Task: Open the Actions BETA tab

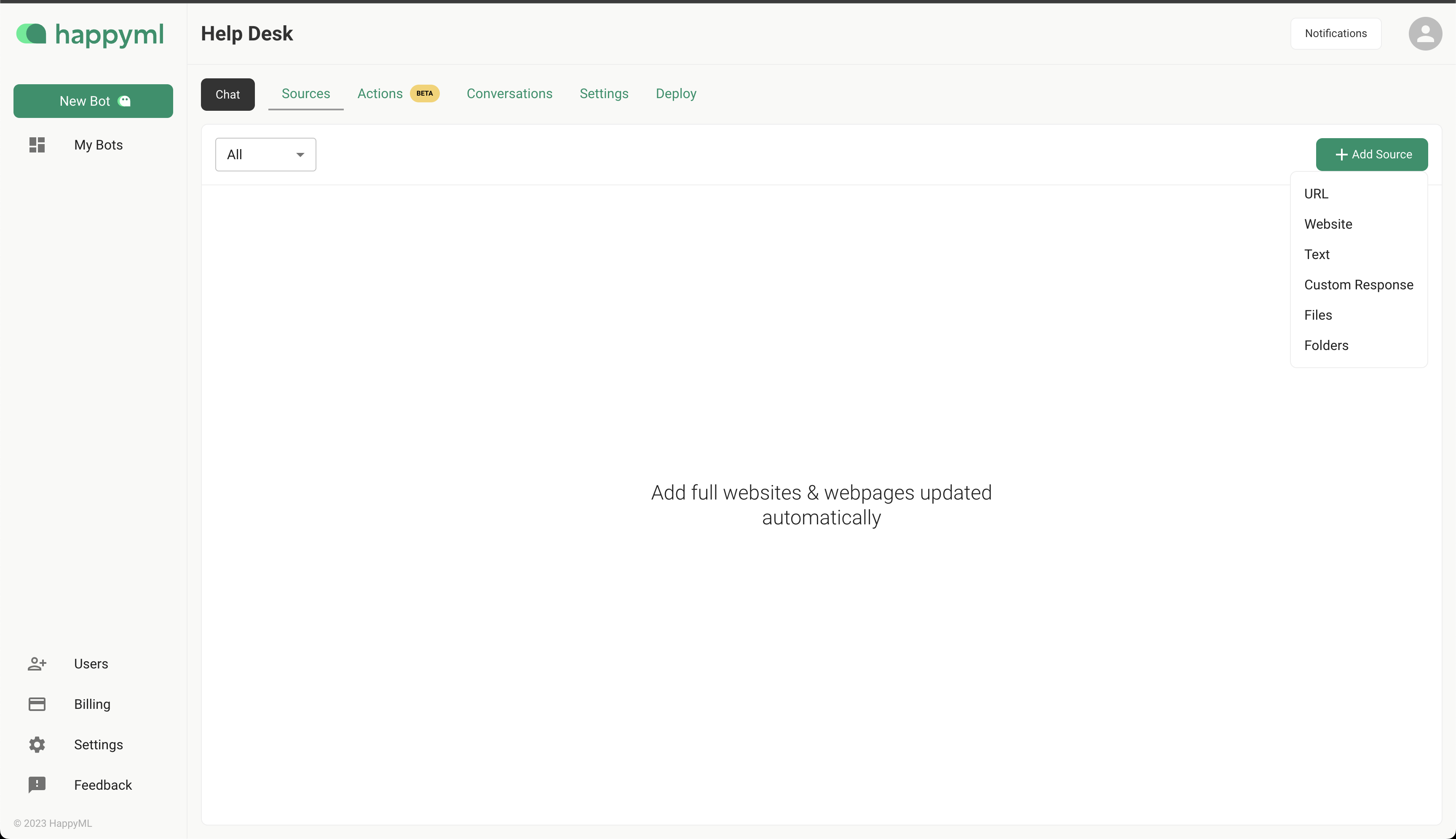Action: [x=380, y=94]
